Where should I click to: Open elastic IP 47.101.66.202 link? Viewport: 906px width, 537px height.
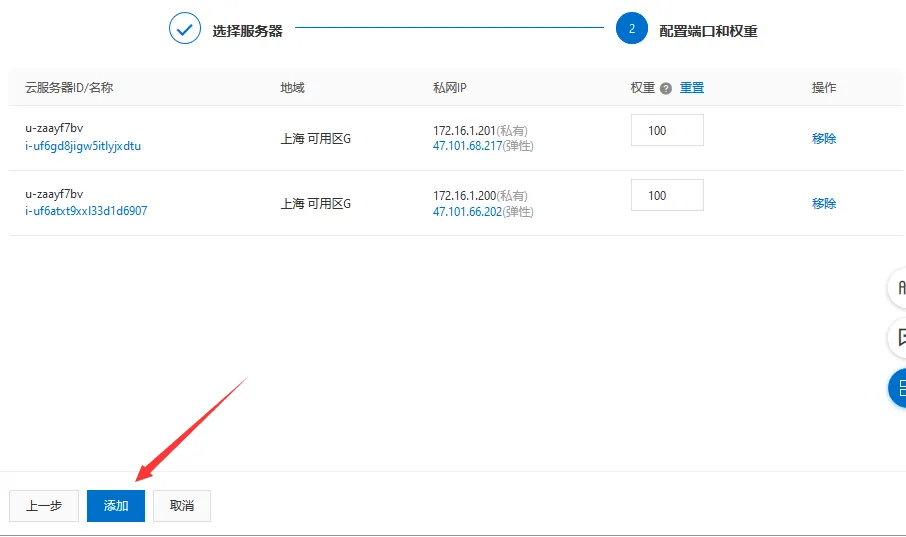(467, 212)
